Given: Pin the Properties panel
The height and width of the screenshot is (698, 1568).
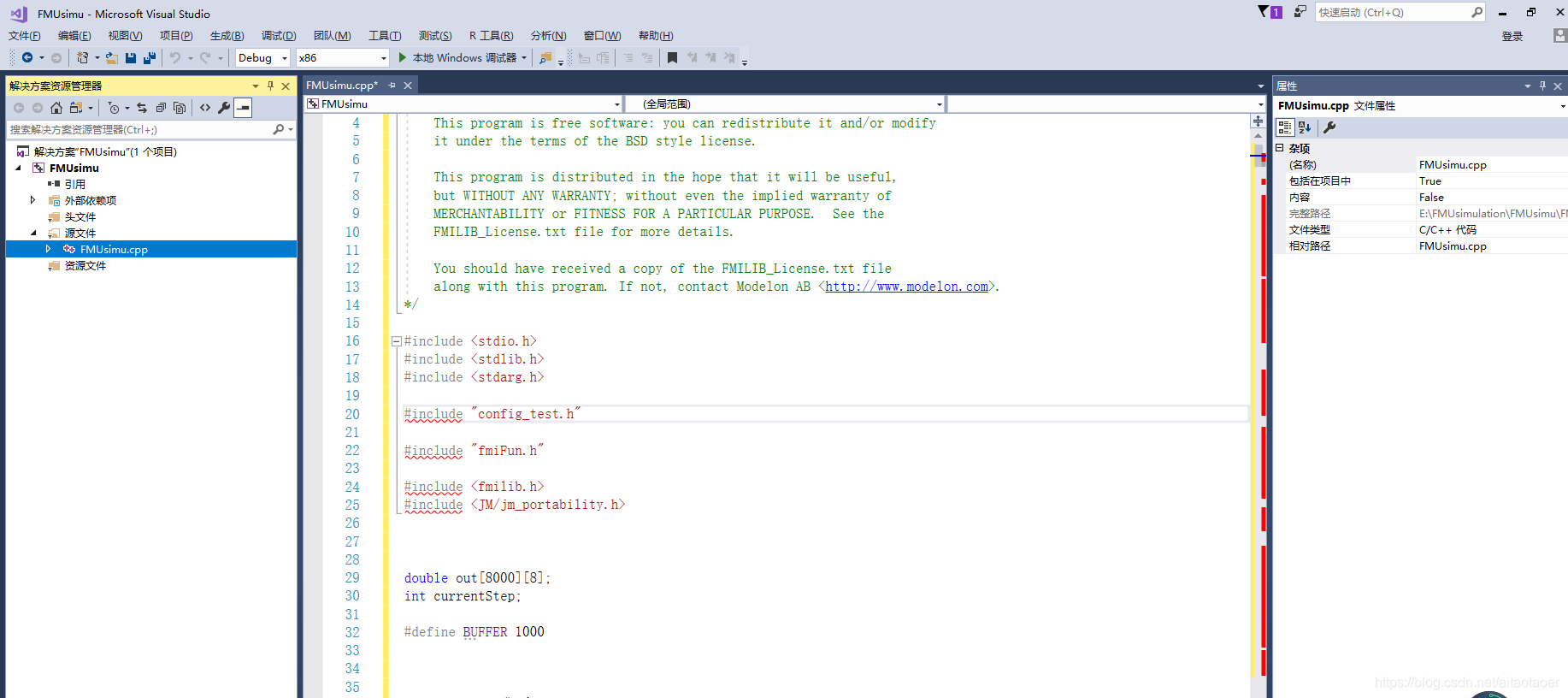Looking at the screenshot, I should point(1542,86).
